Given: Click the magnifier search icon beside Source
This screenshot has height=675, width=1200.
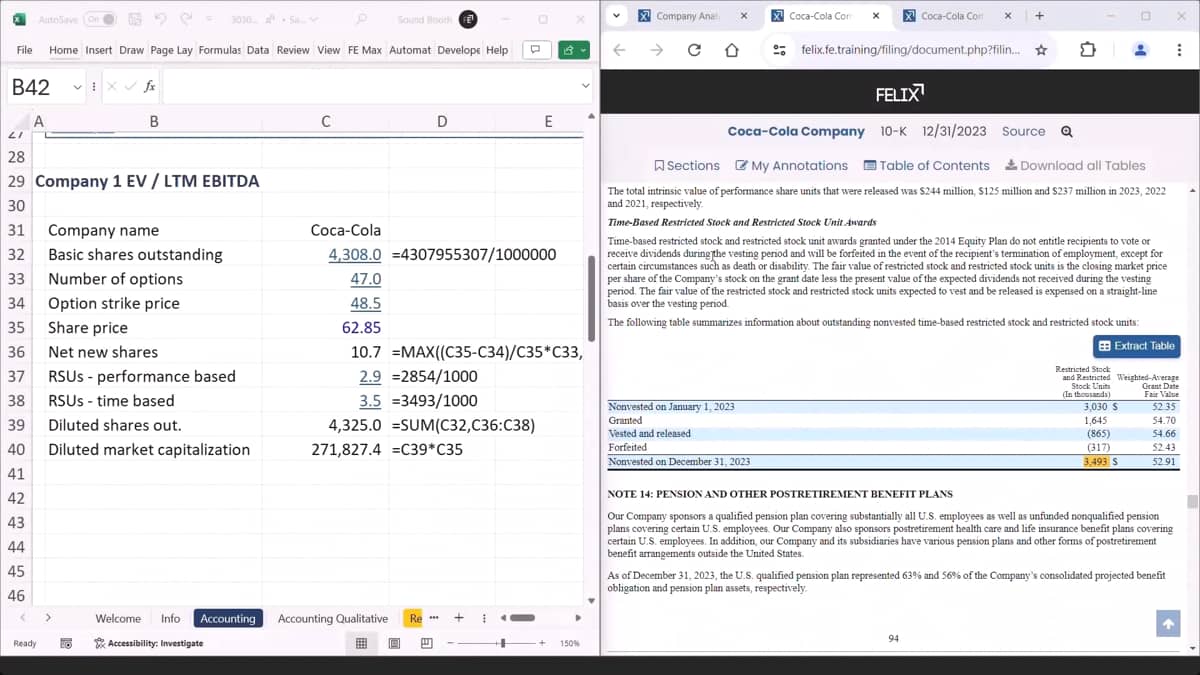Looking at the screenshot, I should [x=1066, y=131].
